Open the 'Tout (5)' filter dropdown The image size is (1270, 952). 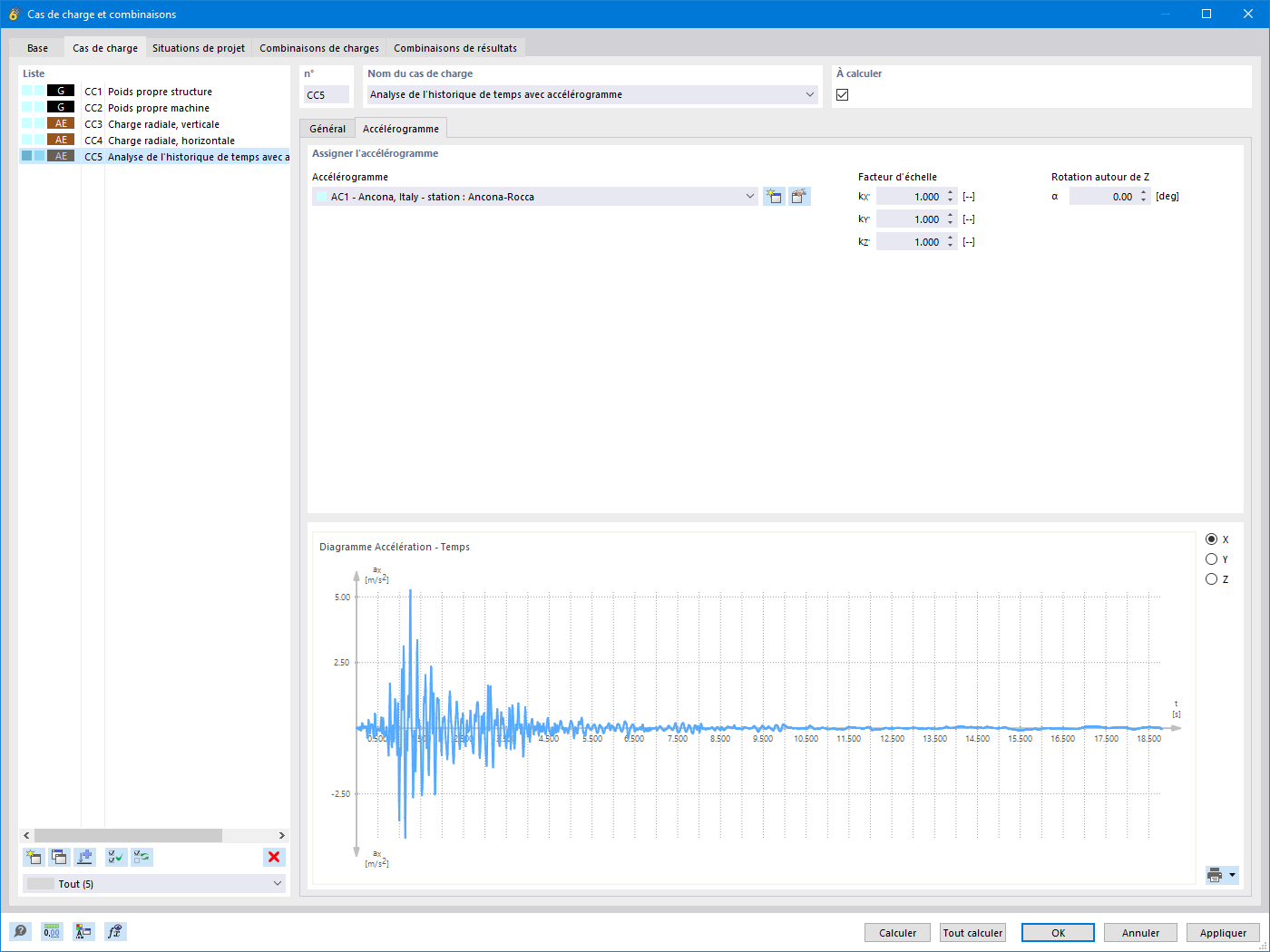(278, 883)
